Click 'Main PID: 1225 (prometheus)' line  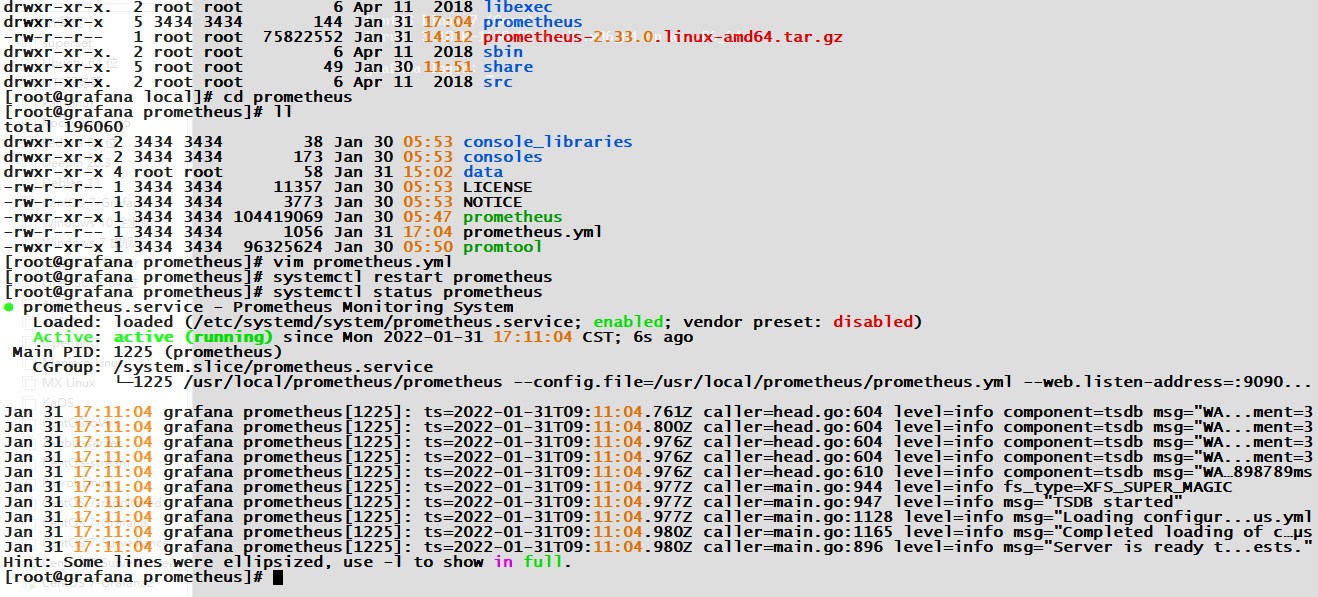(148, 352)
